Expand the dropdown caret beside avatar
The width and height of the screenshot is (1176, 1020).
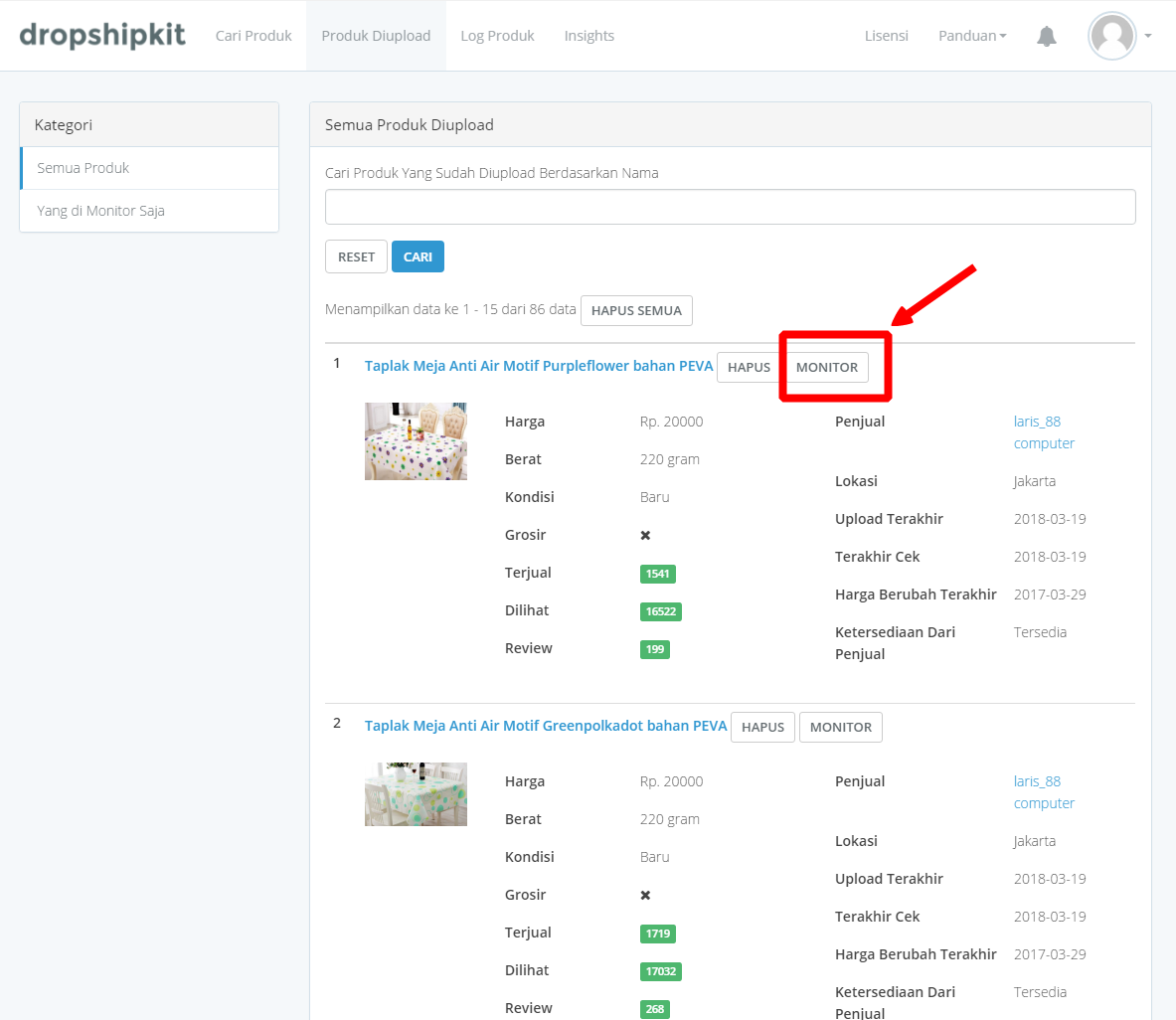(x=1147, y=36)
